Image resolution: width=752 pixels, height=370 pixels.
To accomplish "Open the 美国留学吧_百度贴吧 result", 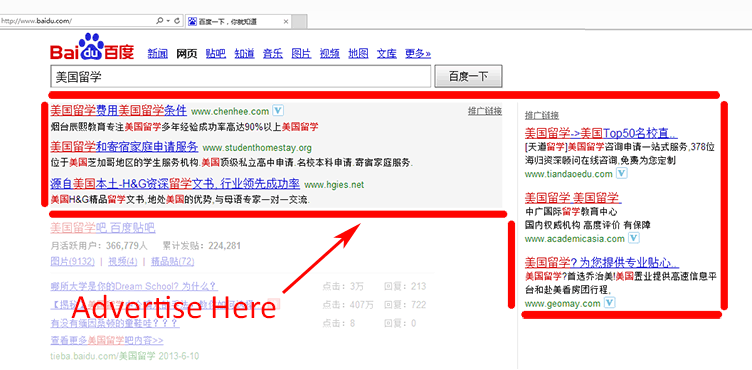I will (103, 228).
